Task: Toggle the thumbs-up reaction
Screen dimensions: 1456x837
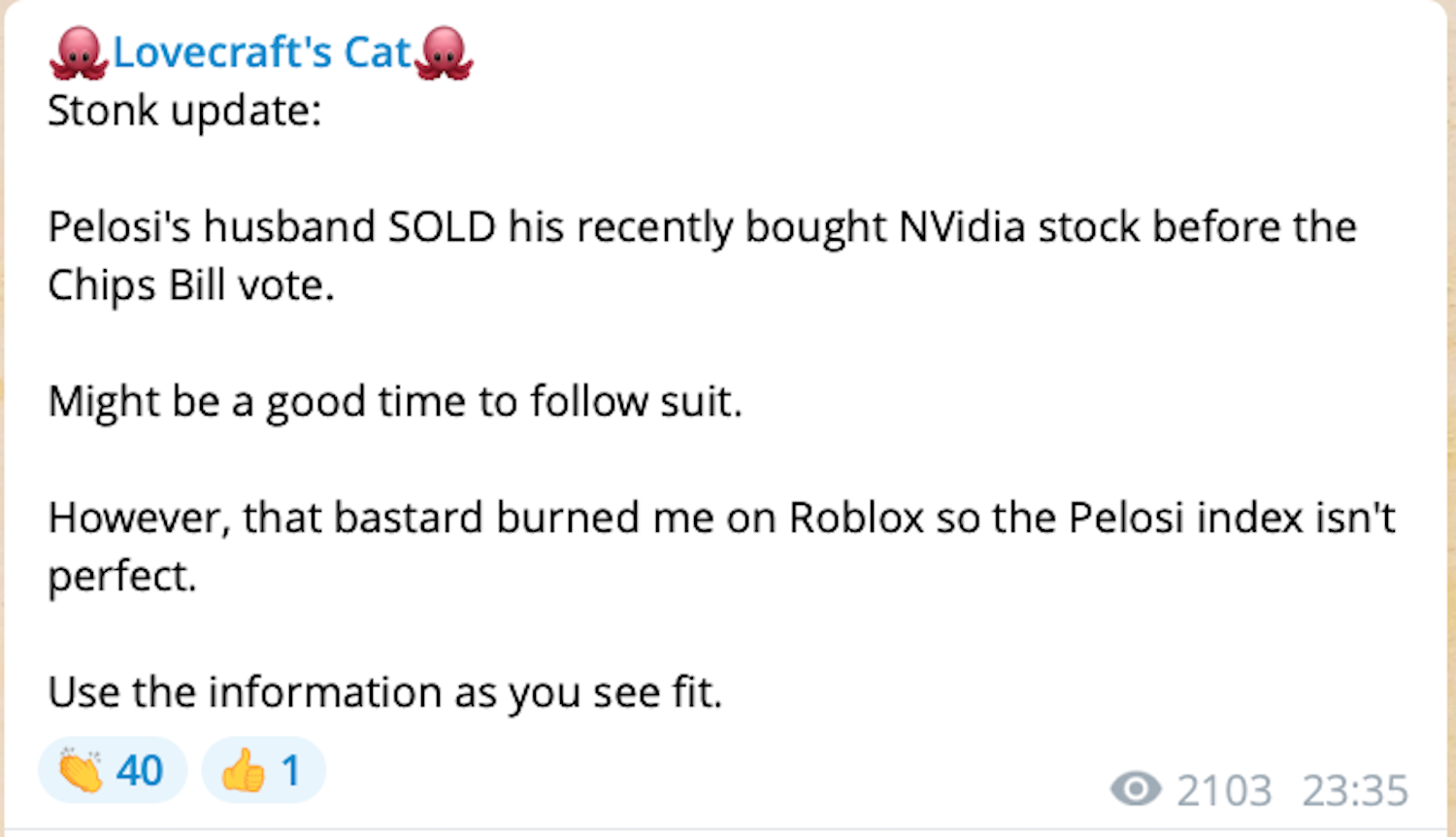Action: (x=263, y=771)
